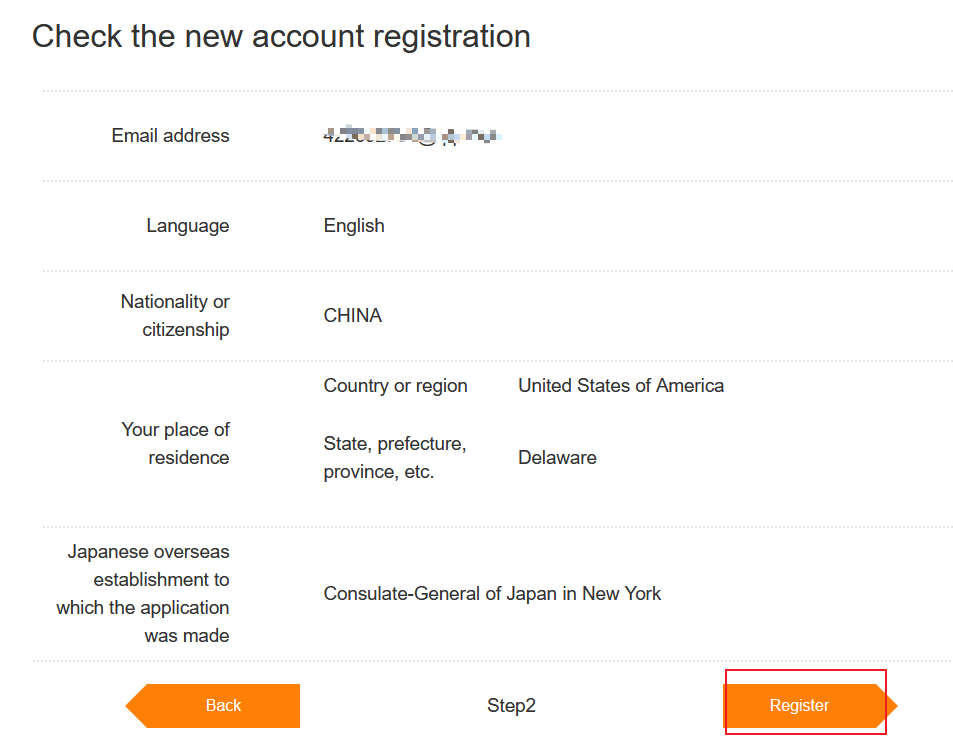Image resolution: width=953 pixels, height=746 pixels.
Task: Click the 'State, prefecture, province, etc.' sub-label
Action: point(395,458)
